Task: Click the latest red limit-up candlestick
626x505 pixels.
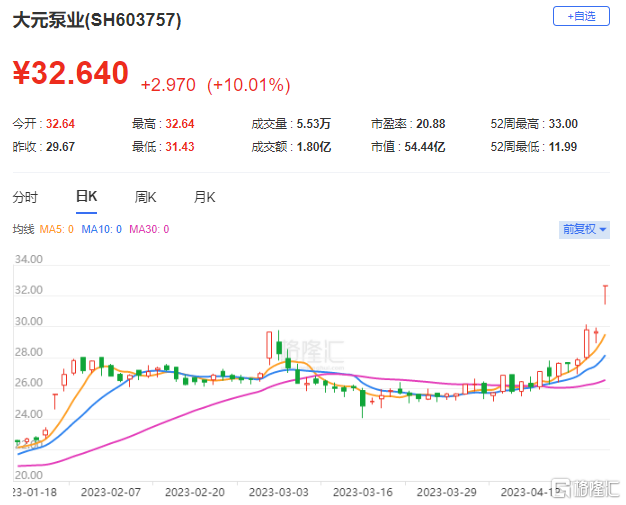Action: pyautogui.click(x=605, y=295)
